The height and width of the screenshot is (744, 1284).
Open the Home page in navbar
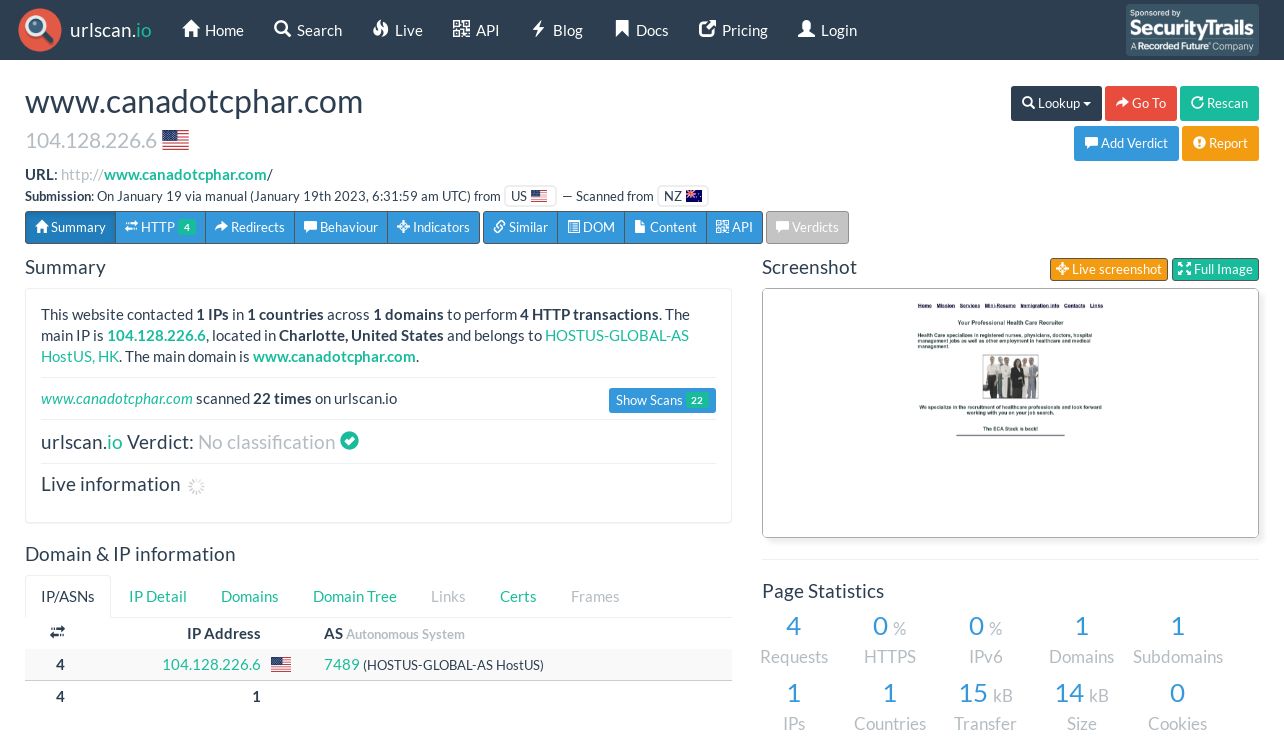tap(213, 30)
